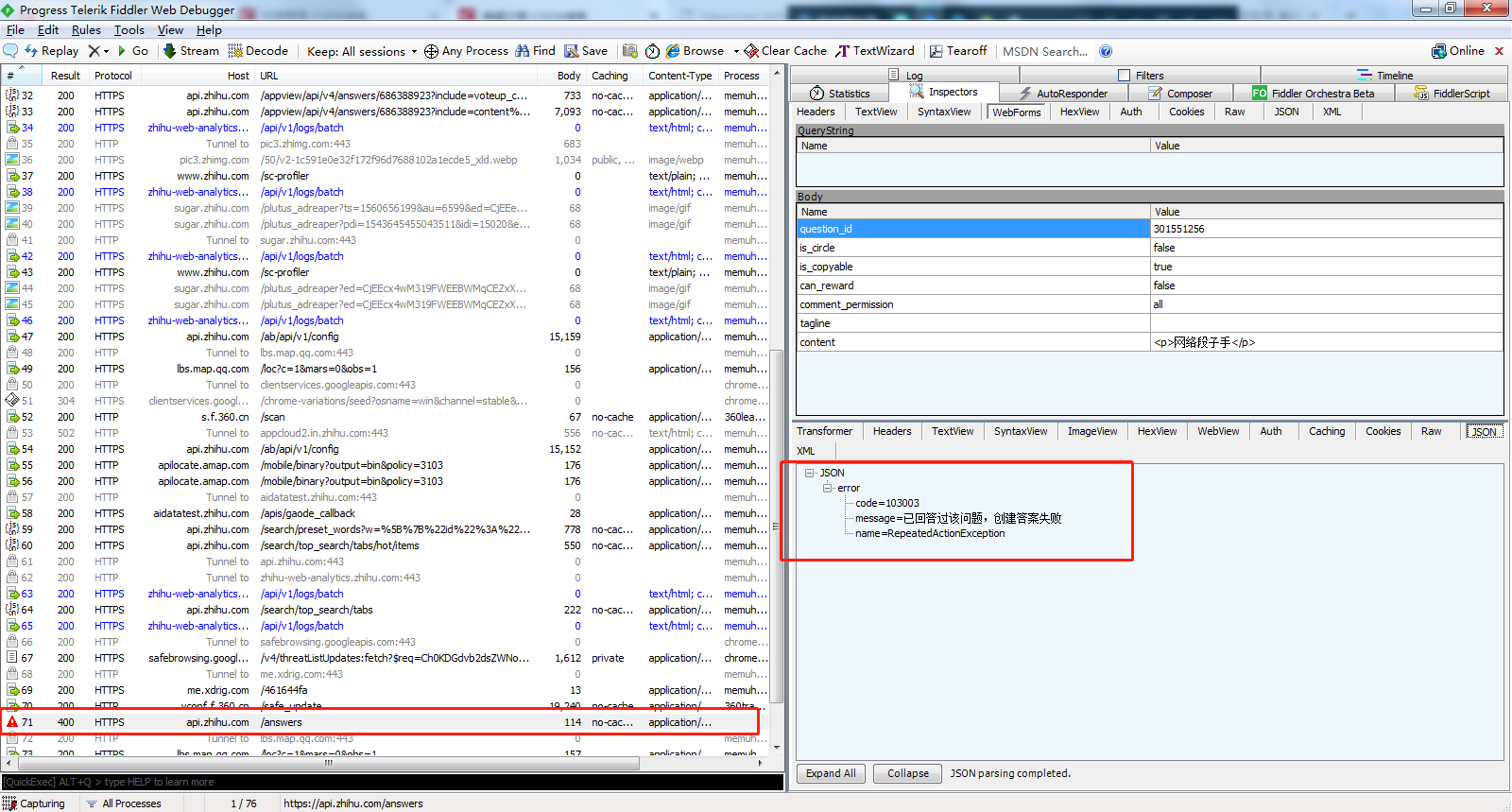Open the FiddlerScript tab
This screenshot has height=812, width=1512.
1452,93
